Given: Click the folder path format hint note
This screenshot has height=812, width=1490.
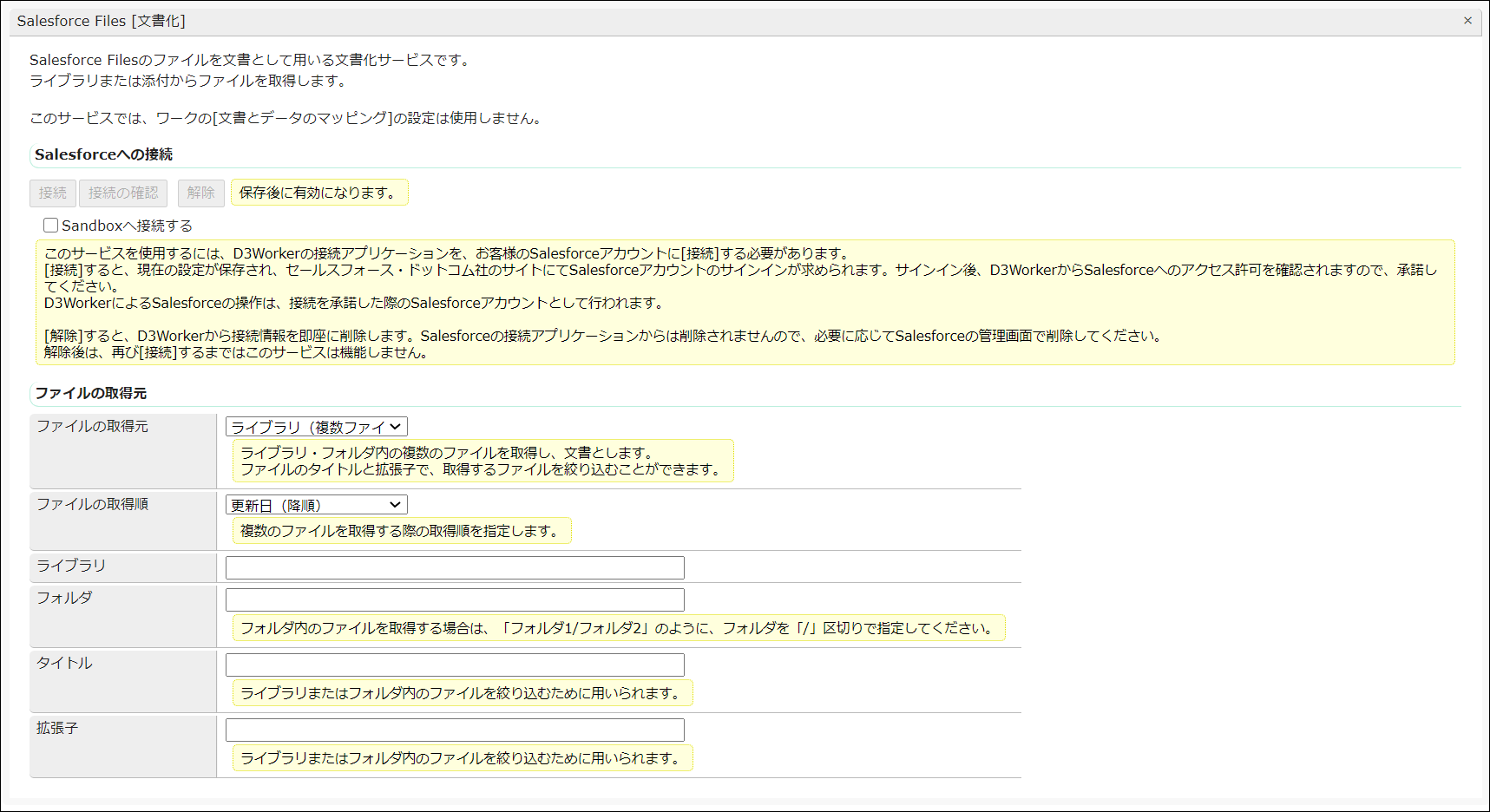Looking at the screenshot, I should [x=618, y=628].
